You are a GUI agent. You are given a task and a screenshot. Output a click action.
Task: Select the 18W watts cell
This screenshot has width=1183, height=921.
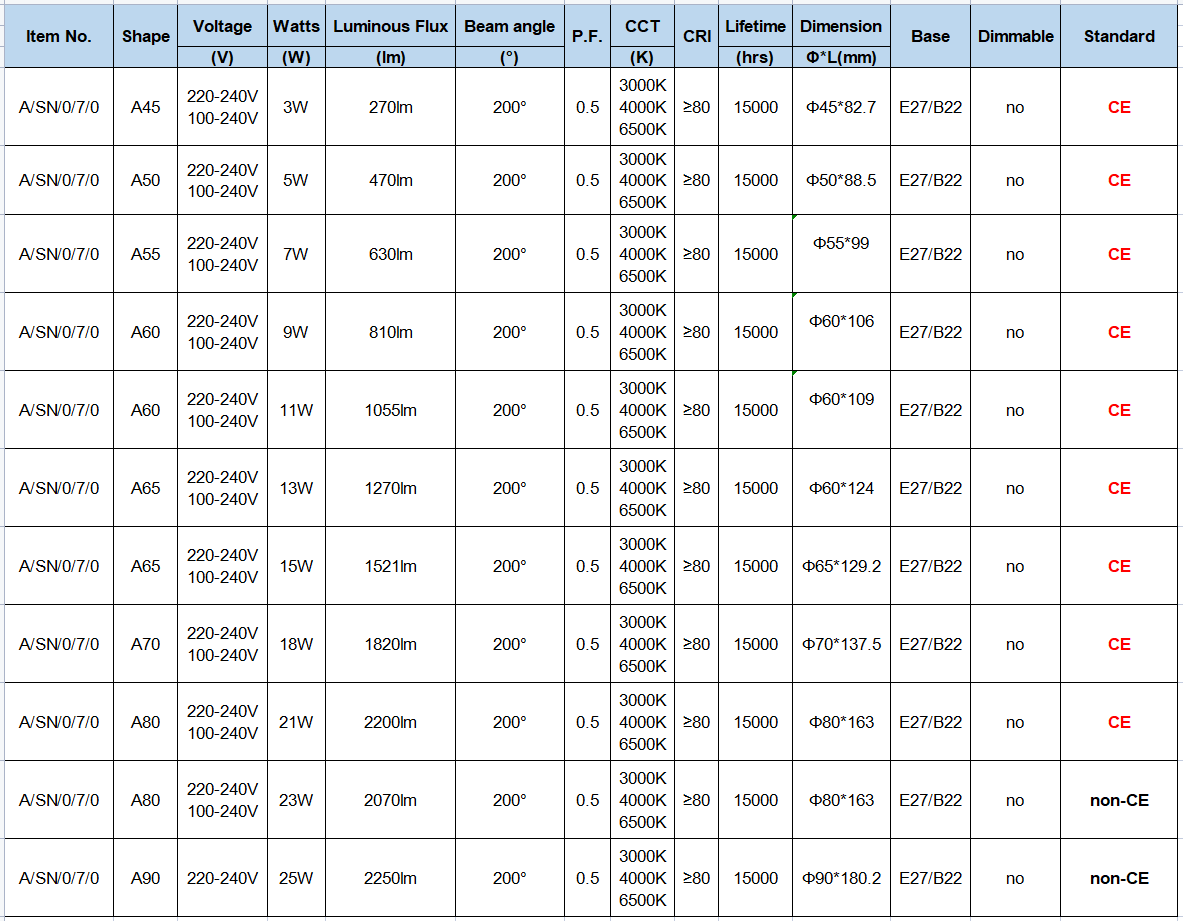297,644
